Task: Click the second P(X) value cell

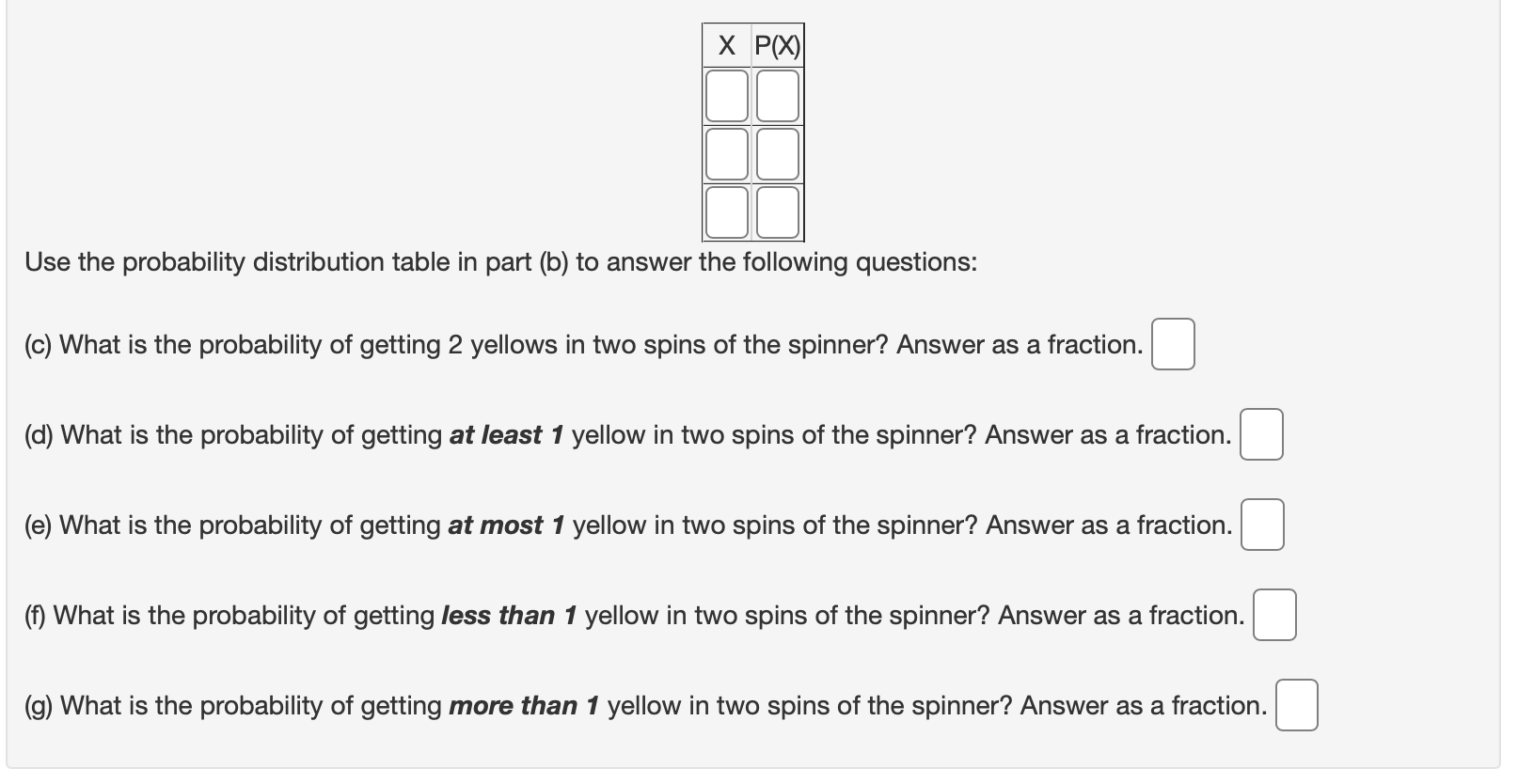Action: click(x=777, y=152)
